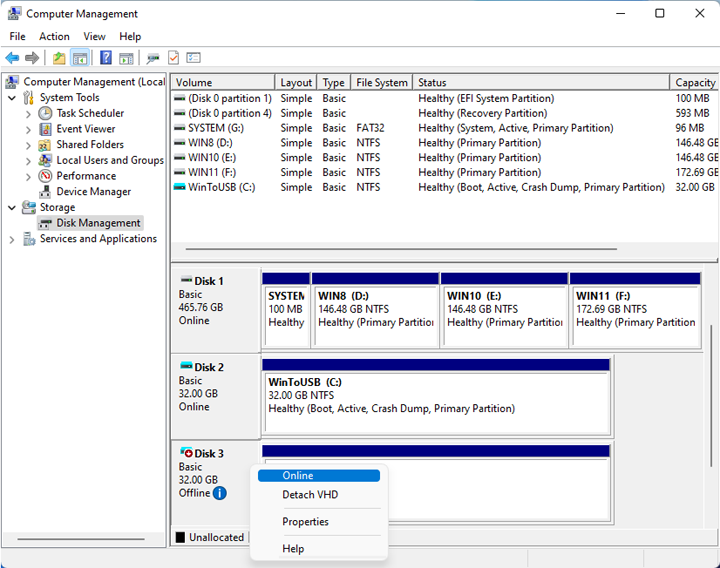Toggle Show/Hide Action Pane icon
The height and width of the screenshot is (568, 720).
126,58
